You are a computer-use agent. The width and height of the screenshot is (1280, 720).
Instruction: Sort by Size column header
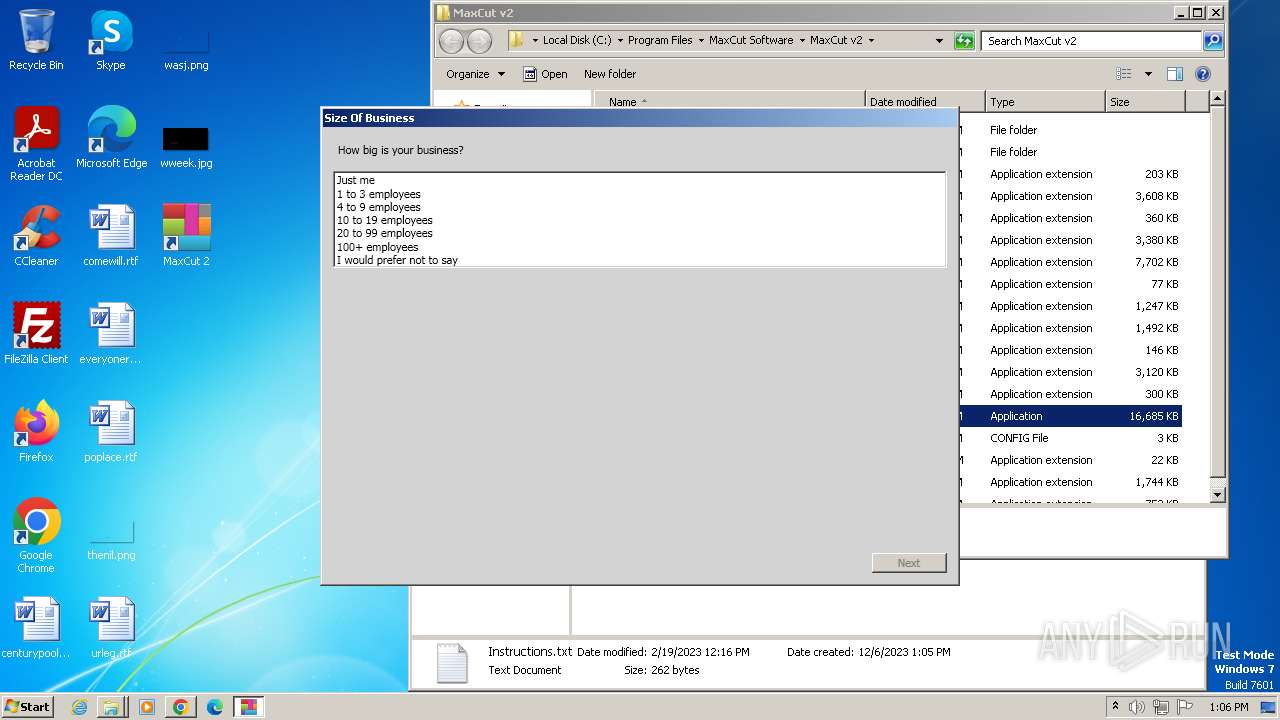click(1146, 101)
